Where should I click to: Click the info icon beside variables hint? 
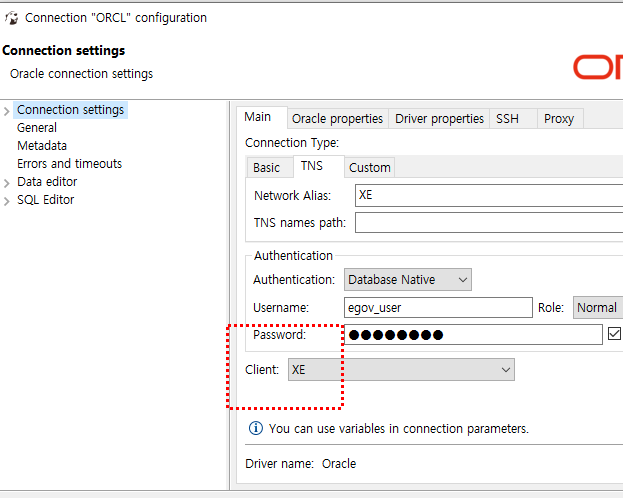tap(255, 428)
